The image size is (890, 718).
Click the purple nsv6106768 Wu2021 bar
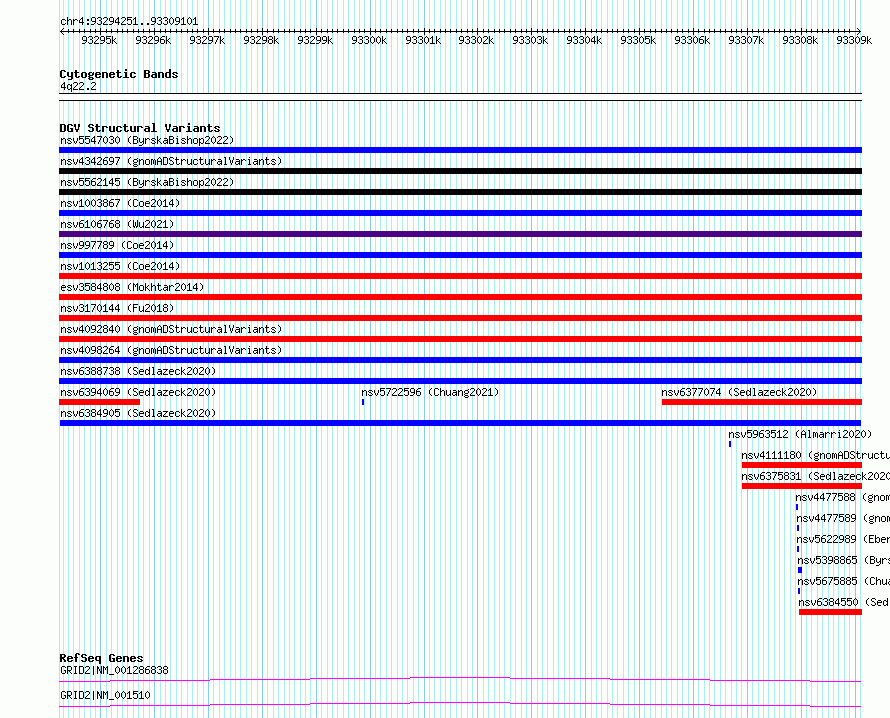(x=460, y=234)
